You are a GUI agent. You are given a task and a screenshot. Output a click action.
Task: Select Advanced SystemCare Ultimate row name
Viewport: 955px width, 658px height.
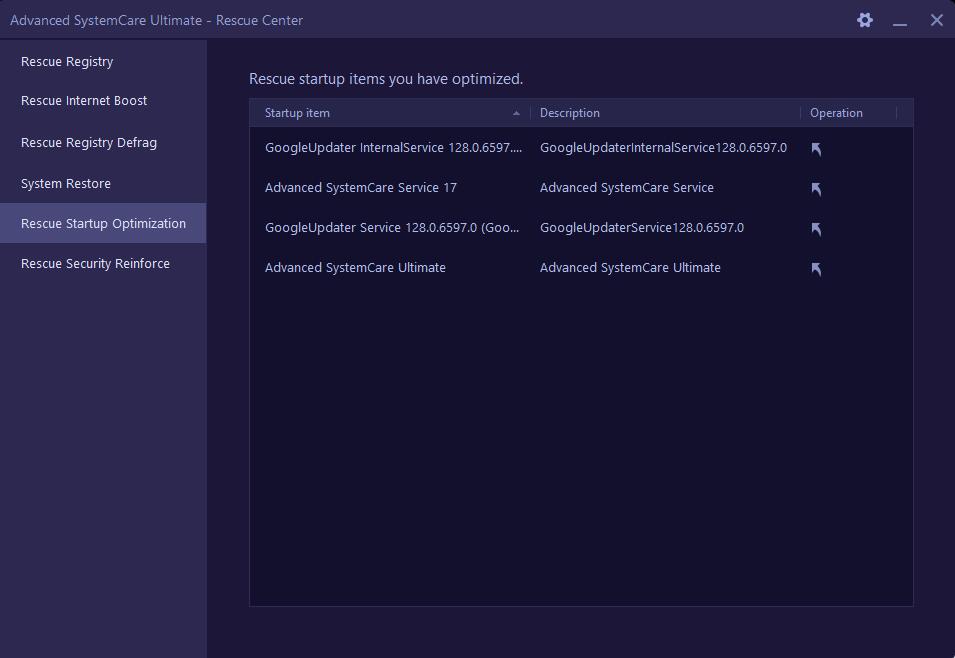(x=355, y=267)
